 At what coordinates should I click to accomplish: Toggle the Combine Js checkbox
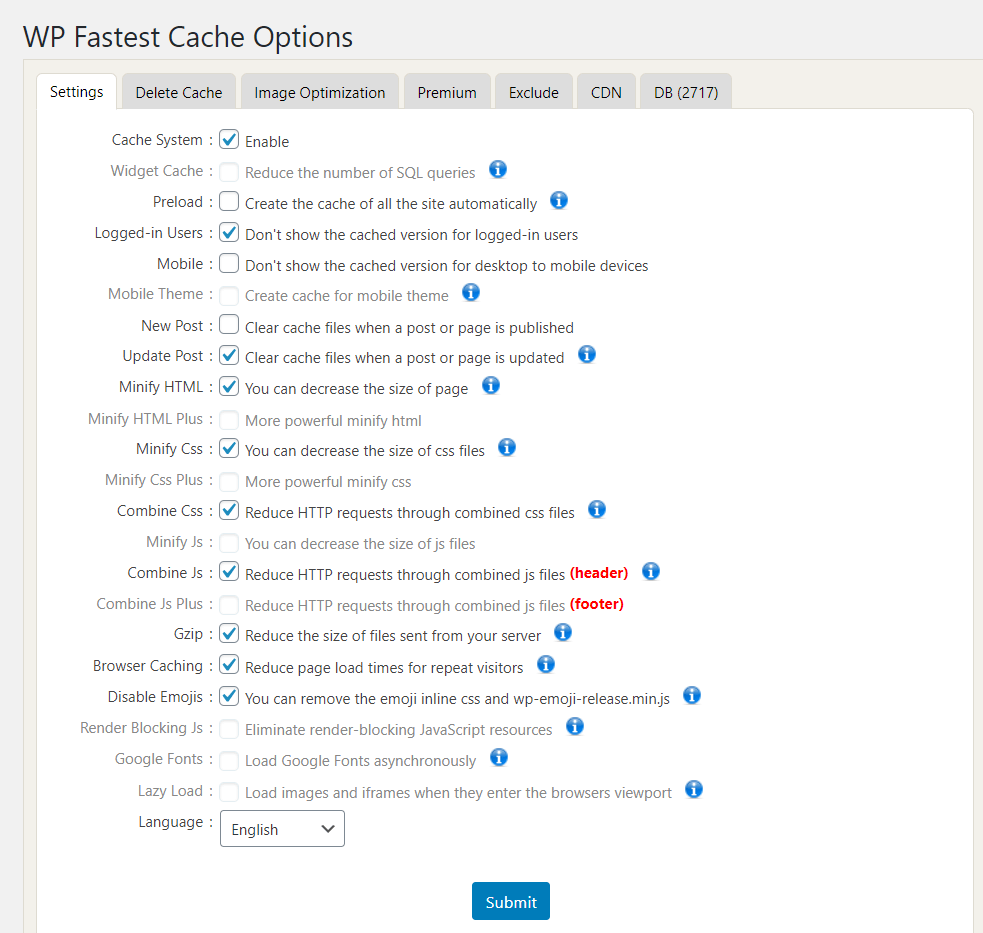pyautogui.click(x=229, y=572)
